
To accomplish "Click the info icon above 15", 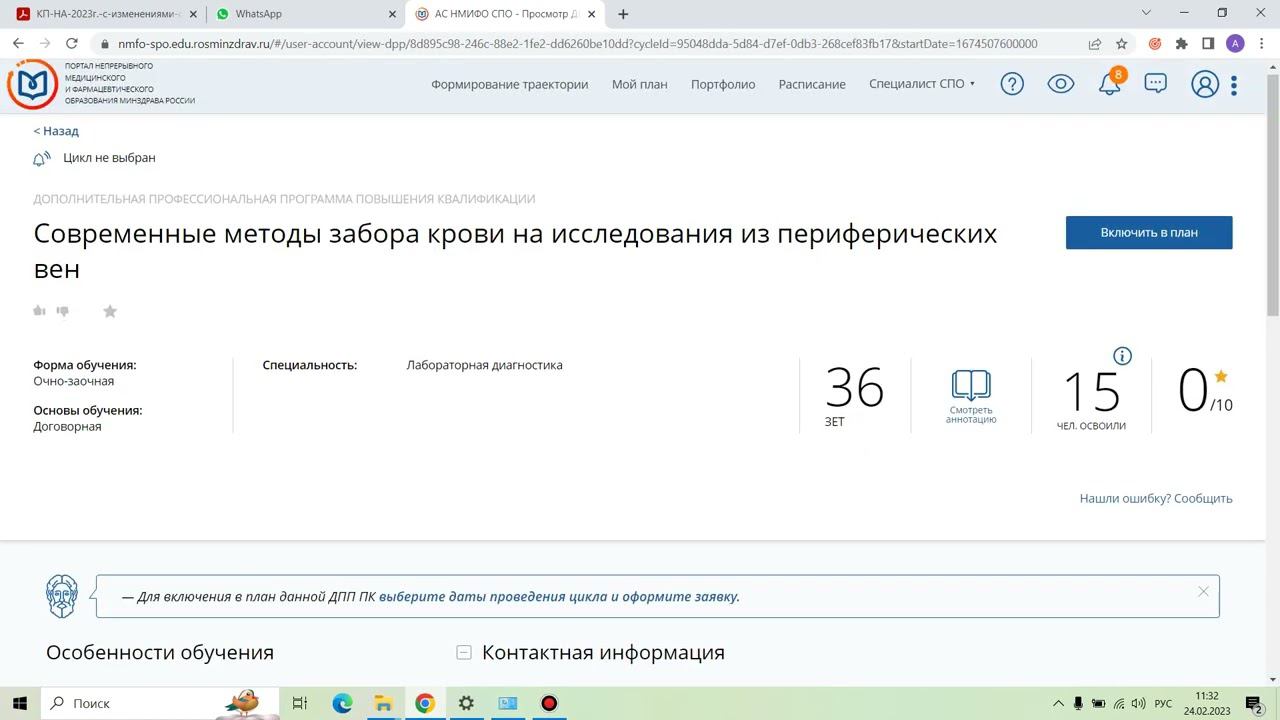I will click(x=1123, y=356).
